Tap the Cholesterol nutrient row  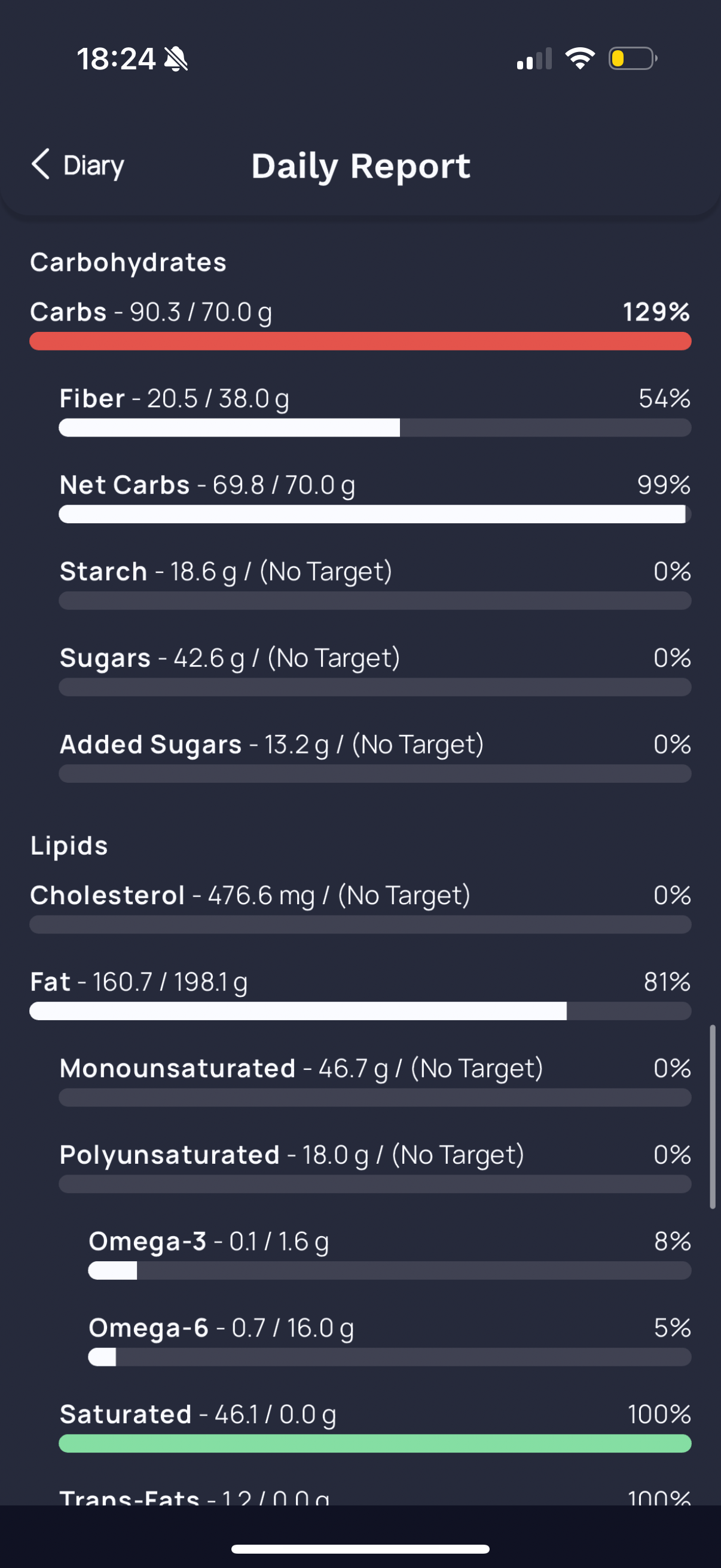point(360,908)
